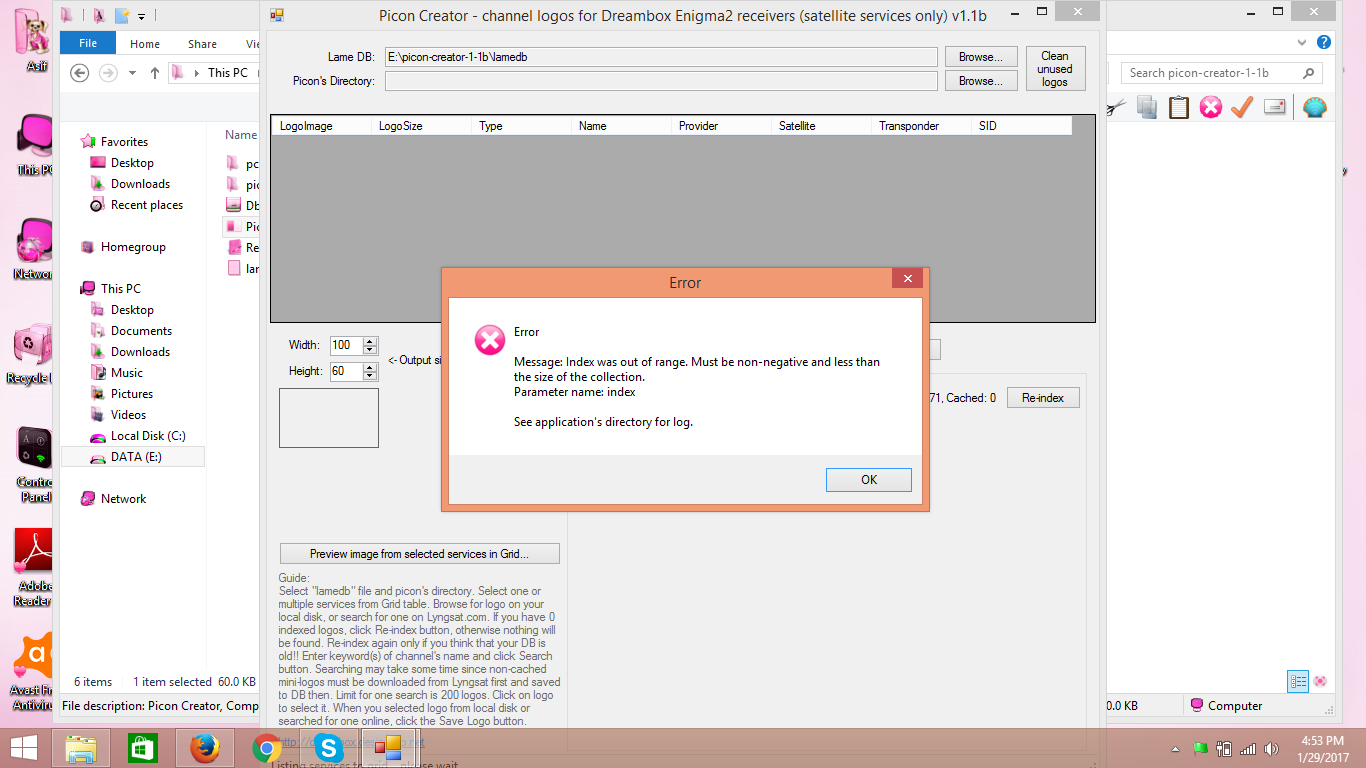Launch Skype from the taskbar
The height and width of the screenshot is (768, 1366).
(x=328, y=748)
